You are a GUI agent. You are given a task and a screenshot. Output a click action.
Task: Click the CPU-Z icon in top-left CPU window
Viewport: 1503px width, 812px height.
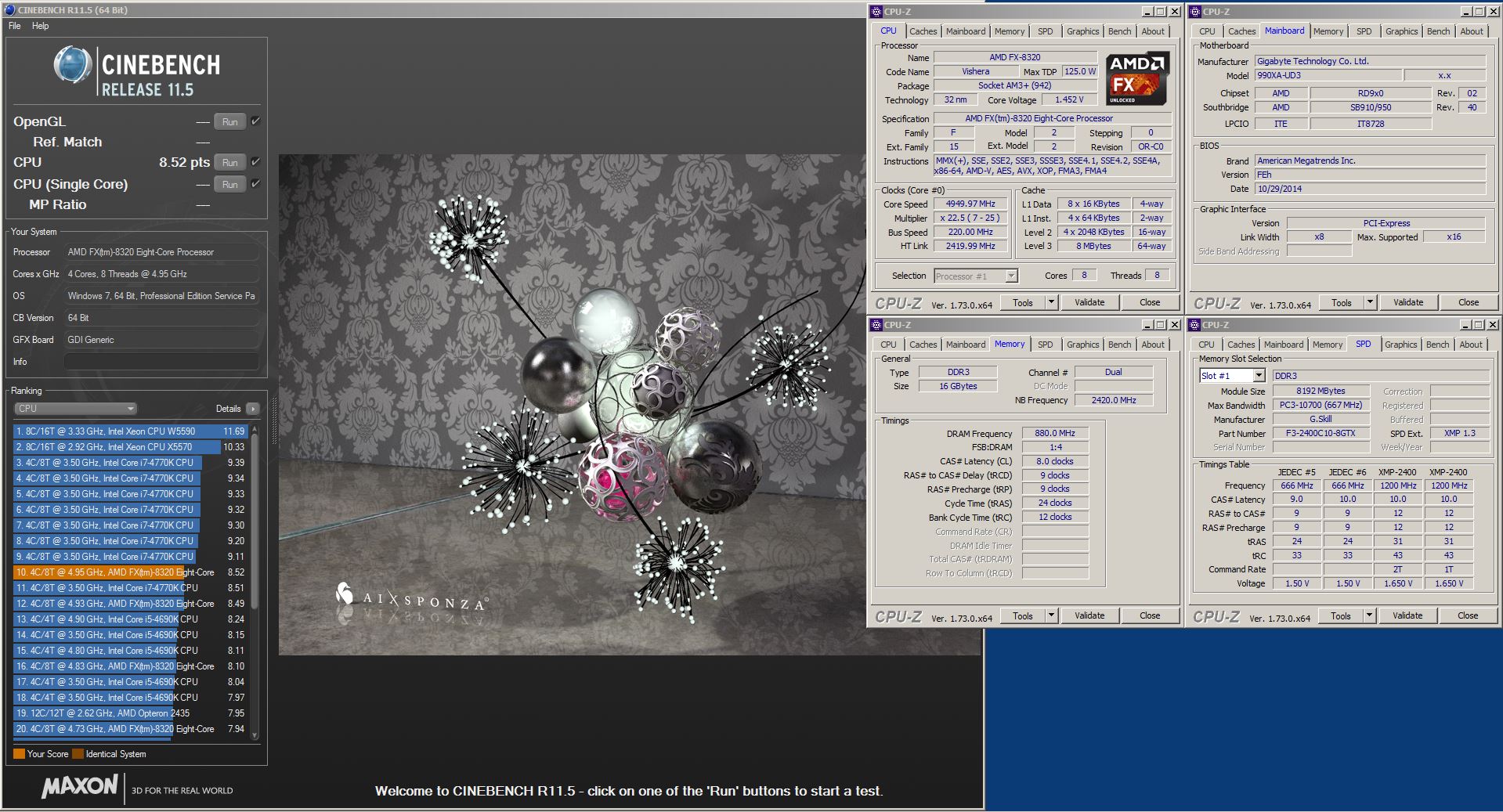pyautogui.click(x=876, y=11)
